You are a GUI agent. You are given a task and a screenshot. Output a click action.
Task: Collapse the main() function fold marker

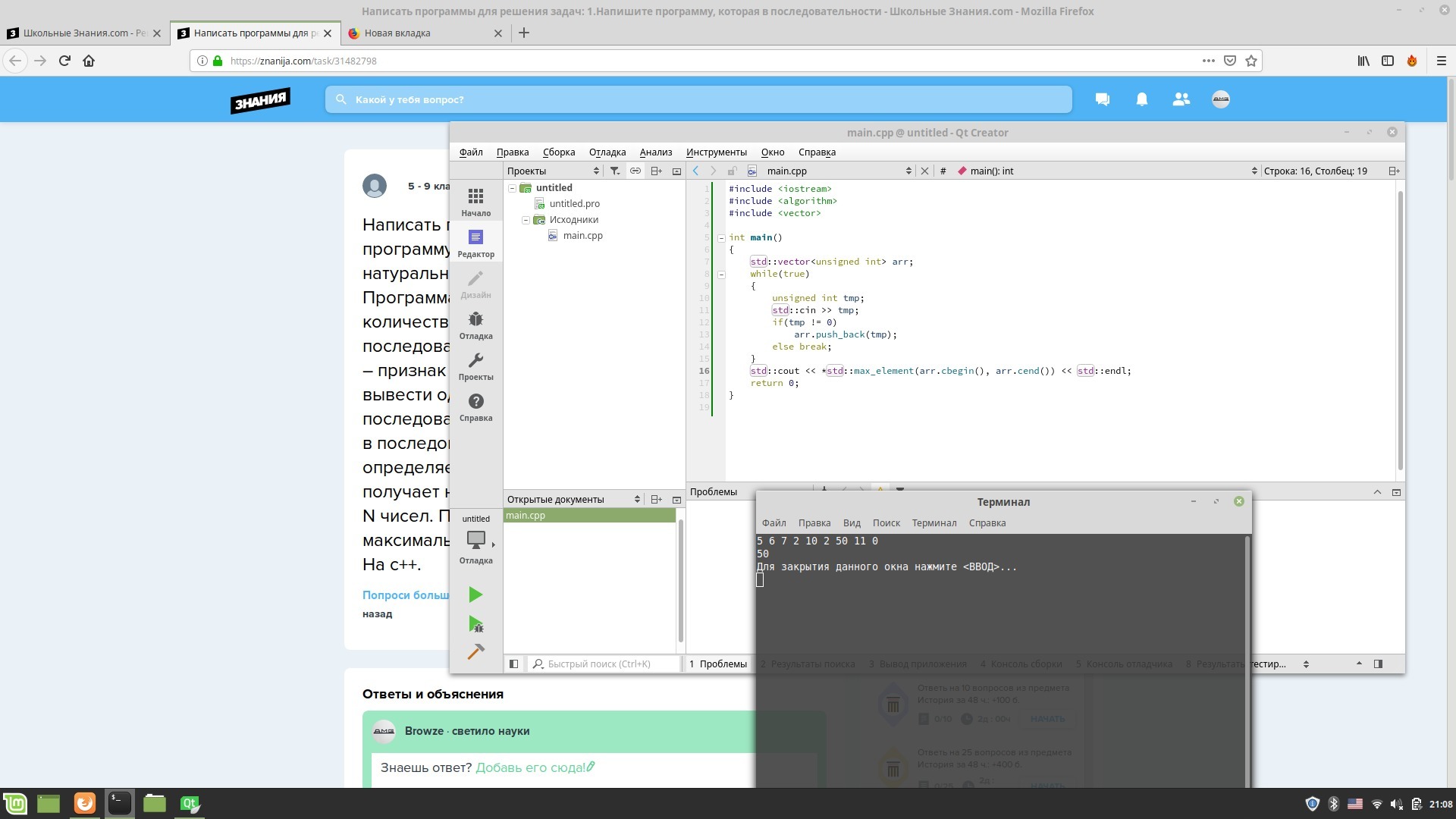pos(721,238)
